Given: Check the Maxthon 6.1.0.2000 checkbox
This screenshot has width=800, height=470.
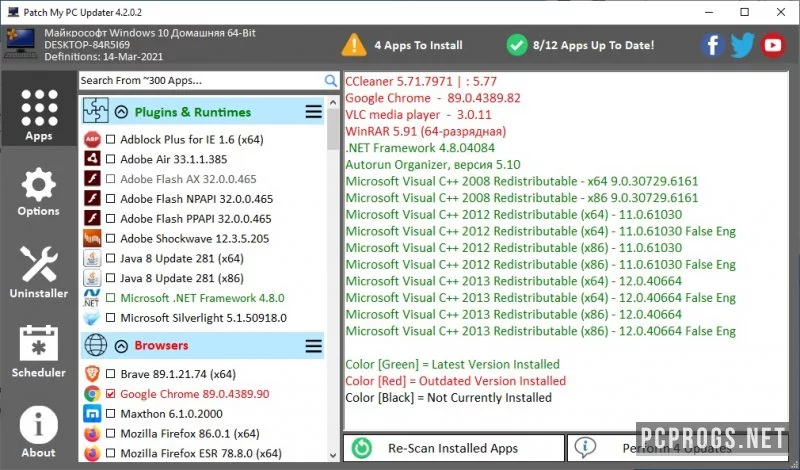Looking at the screenshot, I should click(110, 413).
